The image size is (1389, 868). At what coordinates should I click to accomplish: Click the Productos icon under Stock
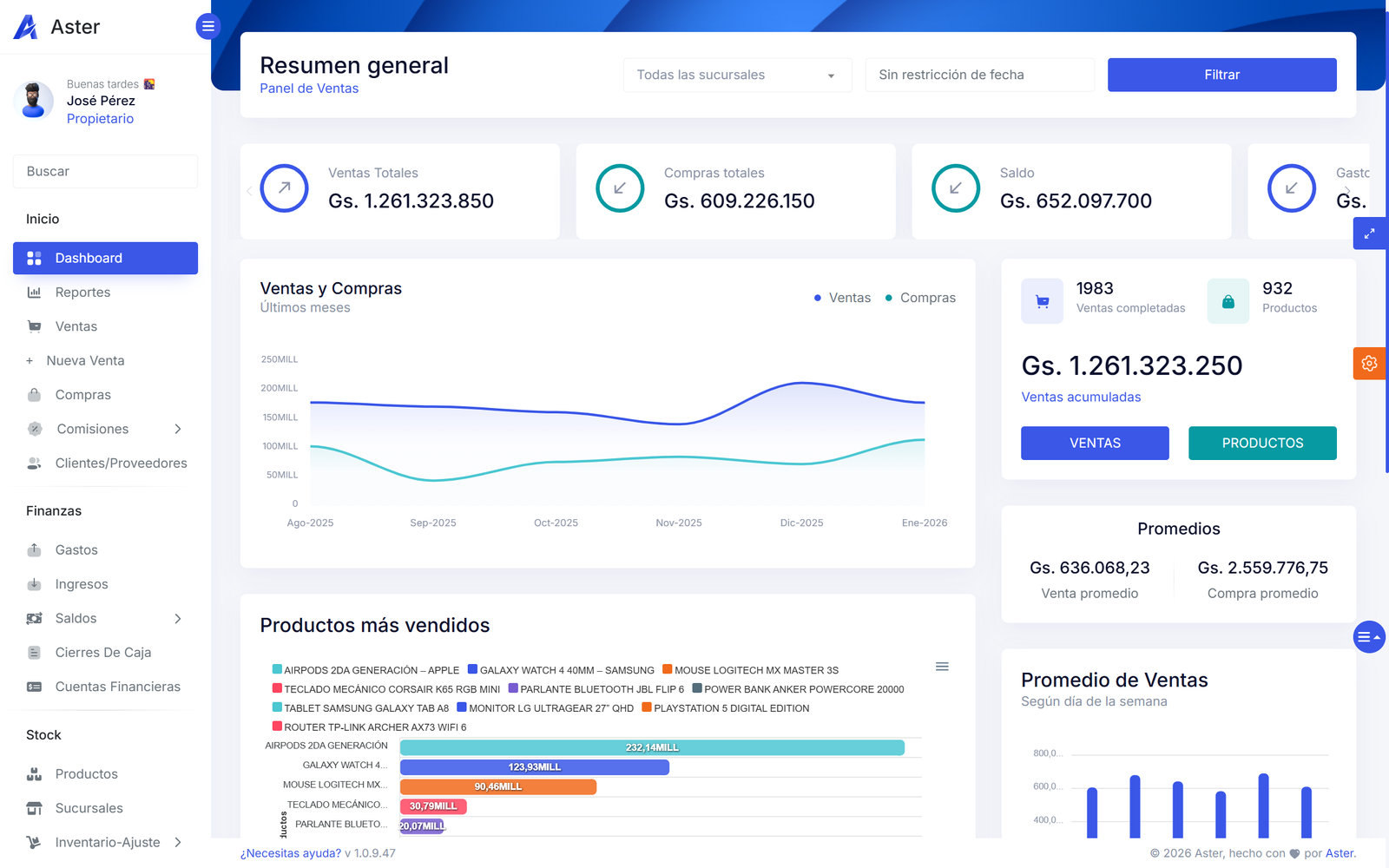[x=35, y=773]
